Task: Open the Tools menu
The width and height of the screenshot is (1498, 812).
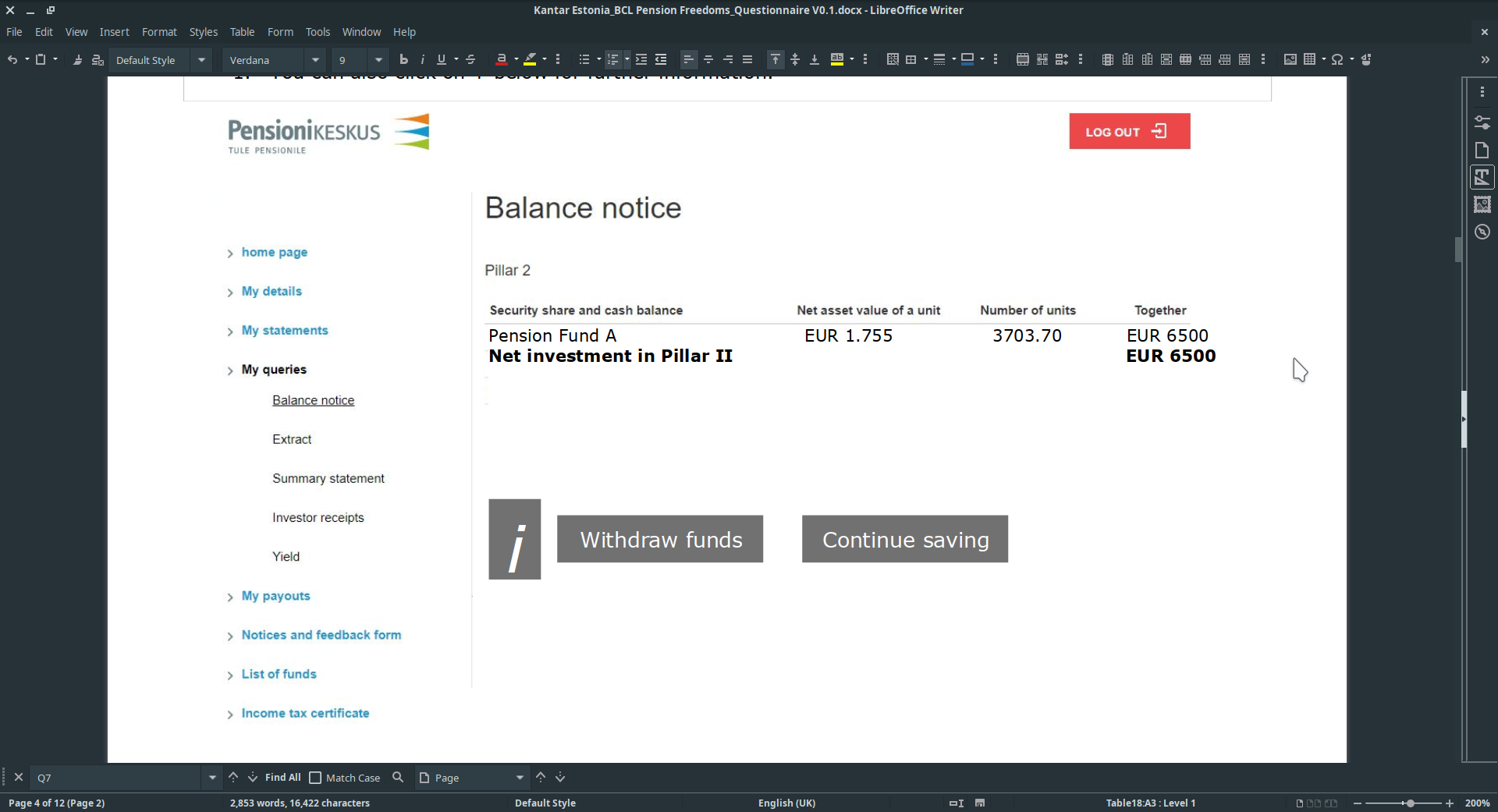Action: coord(318,32)
